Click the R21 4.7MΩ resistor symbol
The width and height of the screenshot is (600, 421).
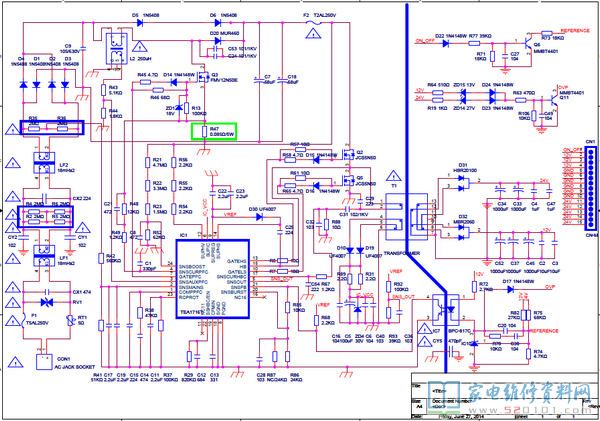coord(147,162)
